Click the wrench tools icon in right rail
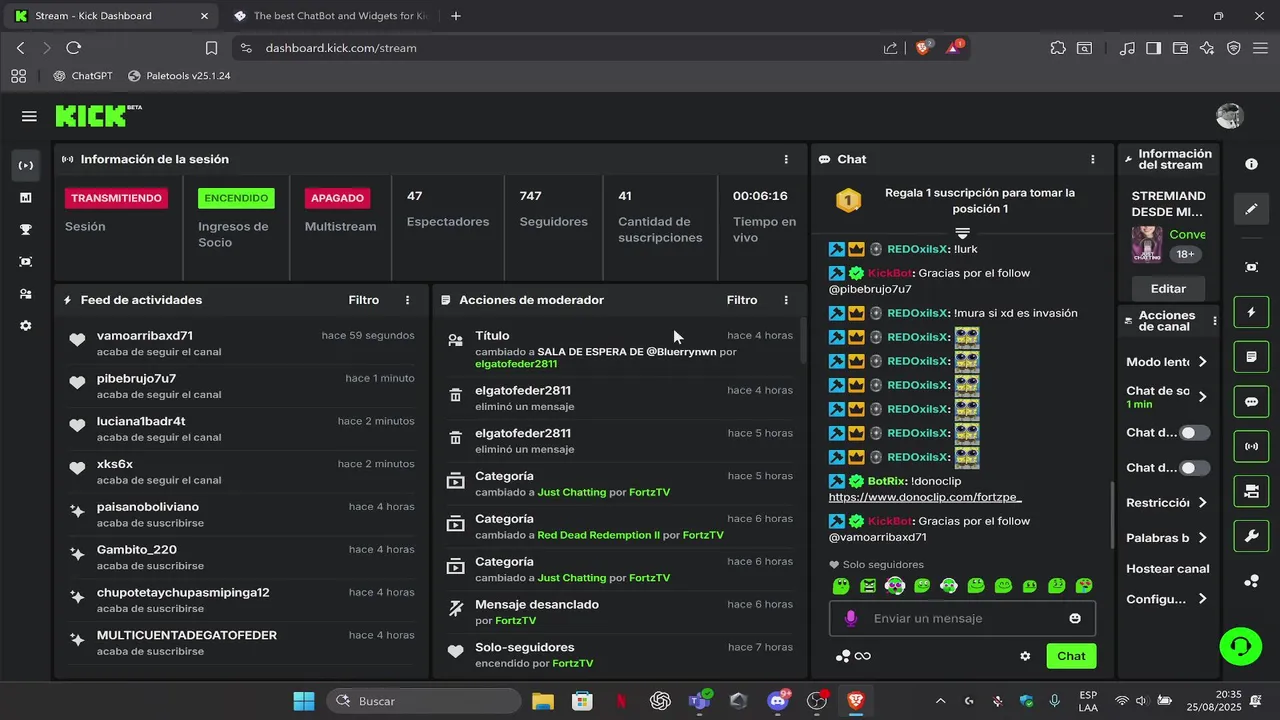1280x720 pixels. tap(1251, 536)
